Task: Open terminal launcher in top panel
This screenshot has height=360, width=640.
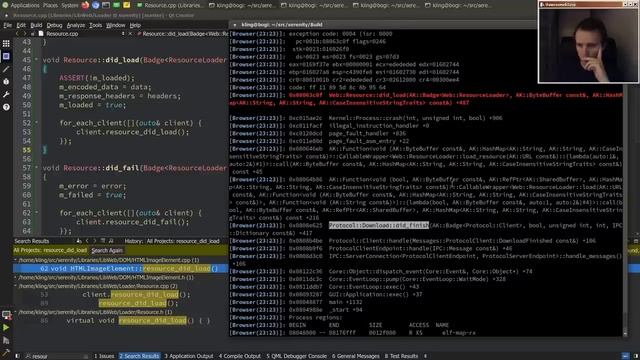Action: click(x=106, y=5)
